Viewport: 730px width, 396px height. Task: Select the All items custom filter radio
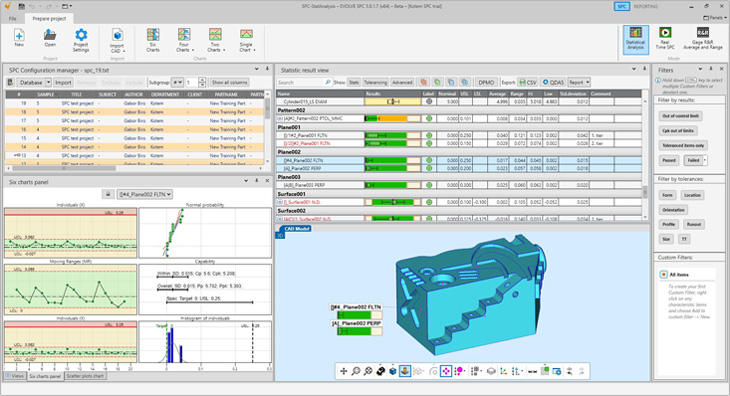click(663, 275)
